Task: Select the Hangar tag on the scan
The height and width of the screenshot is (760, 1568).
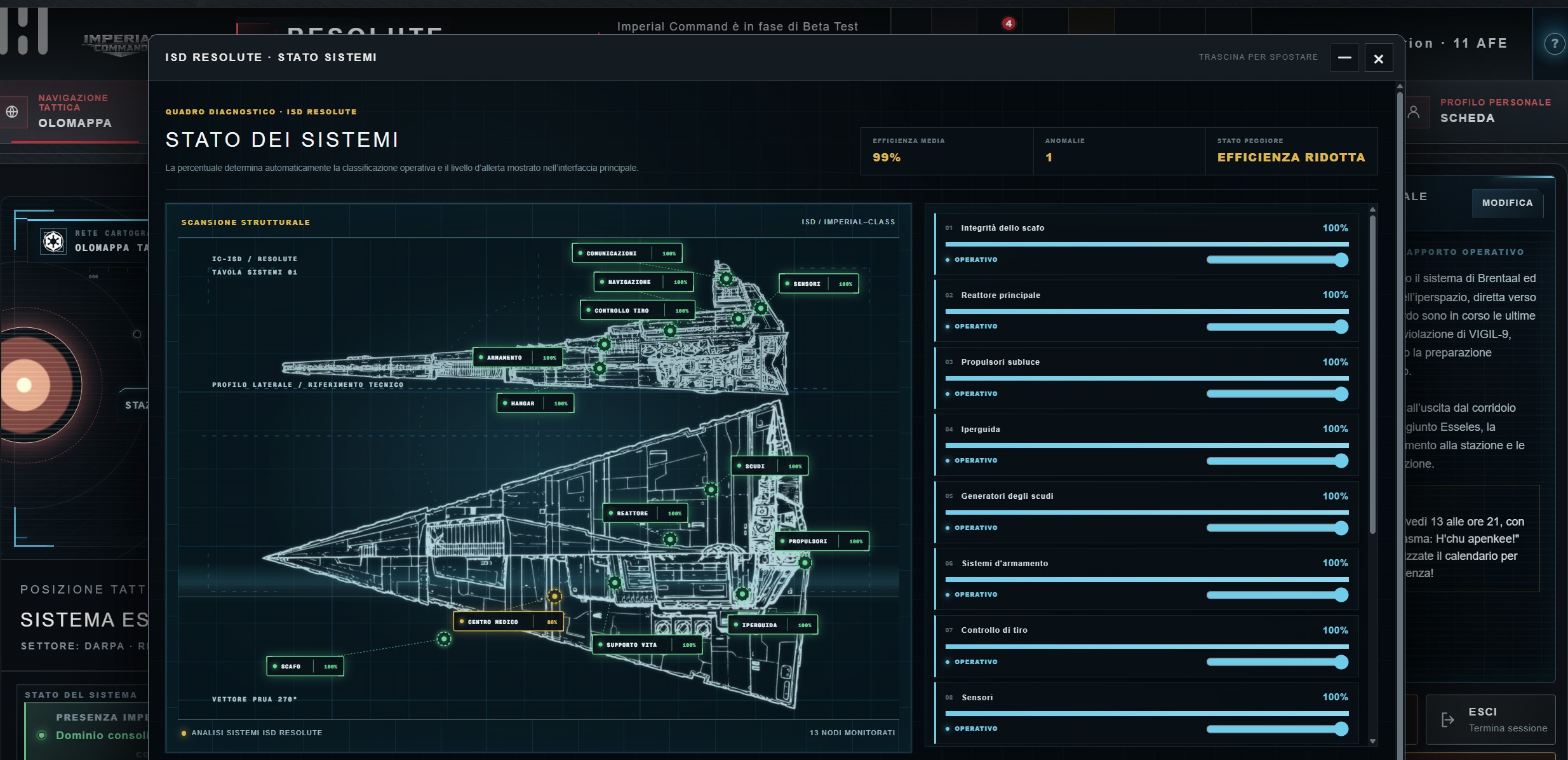Action: coord(535,403)
